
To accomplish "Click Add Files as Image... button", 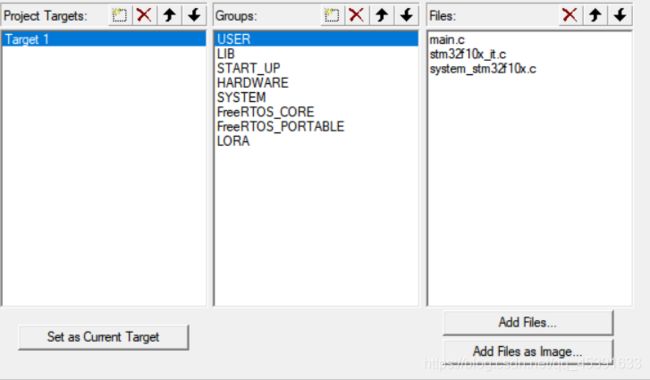I will pos(528,352).
